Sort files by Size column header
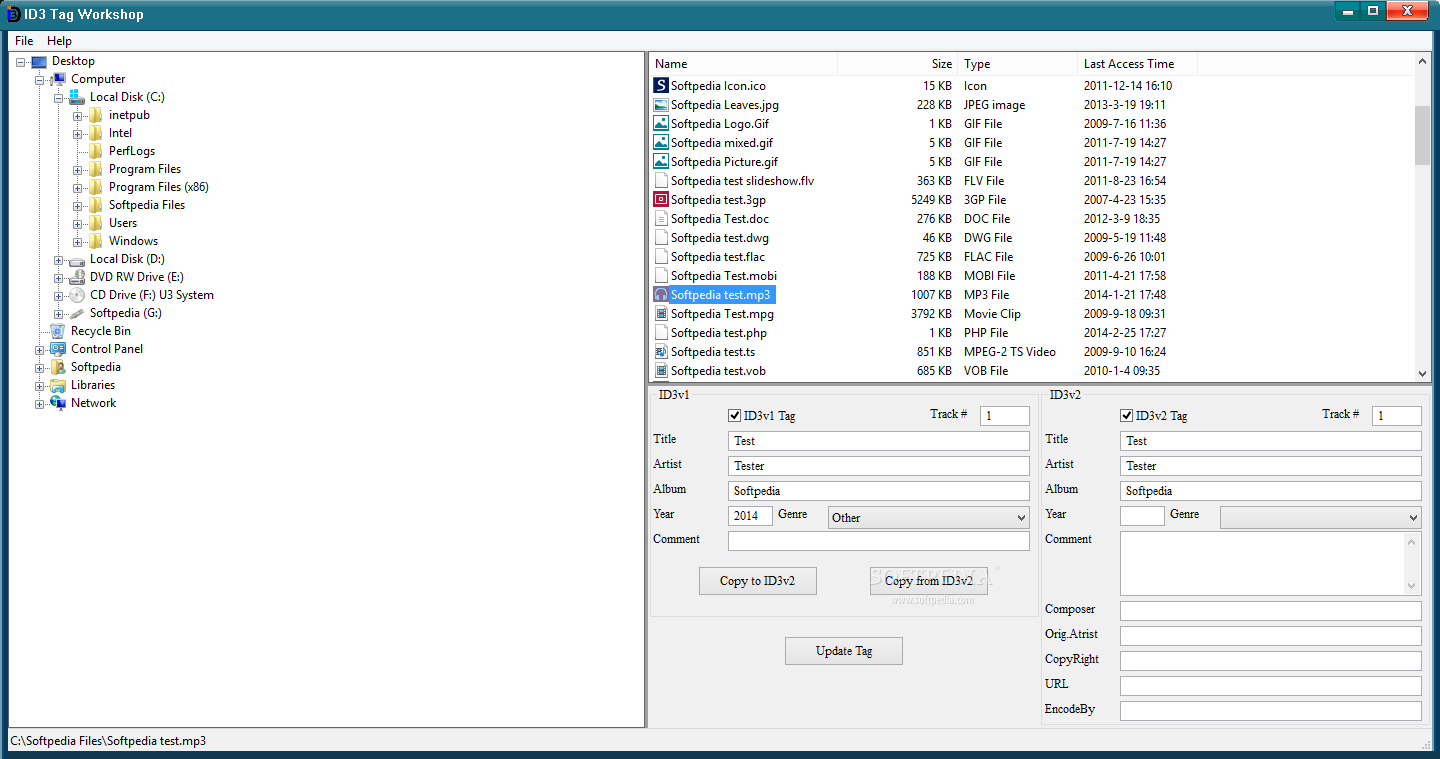This screenshot has height=759, width=1440. tap(897, 64)
